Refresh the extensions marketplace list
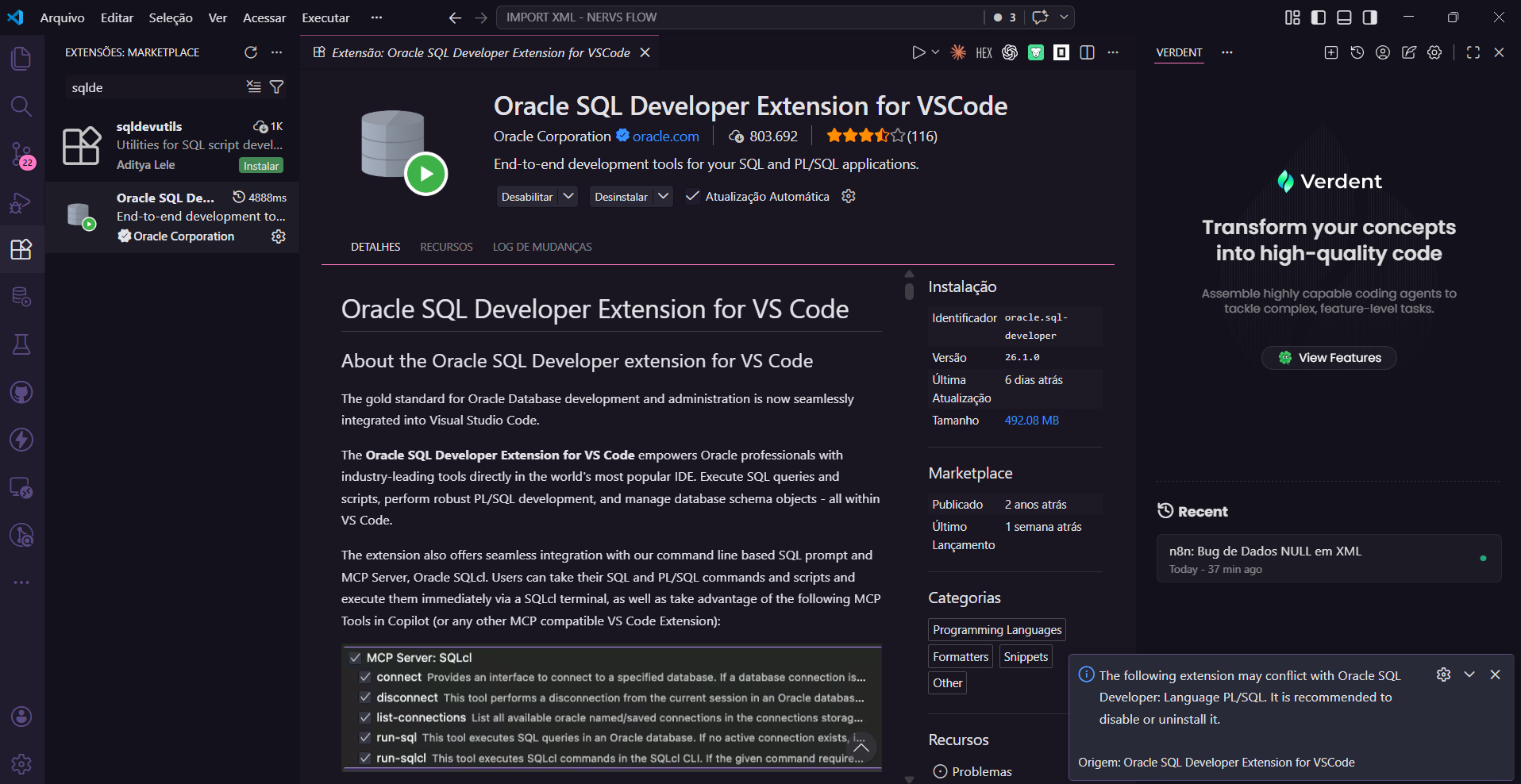This screenshot has width=1521, height=784. pos(251,52)
